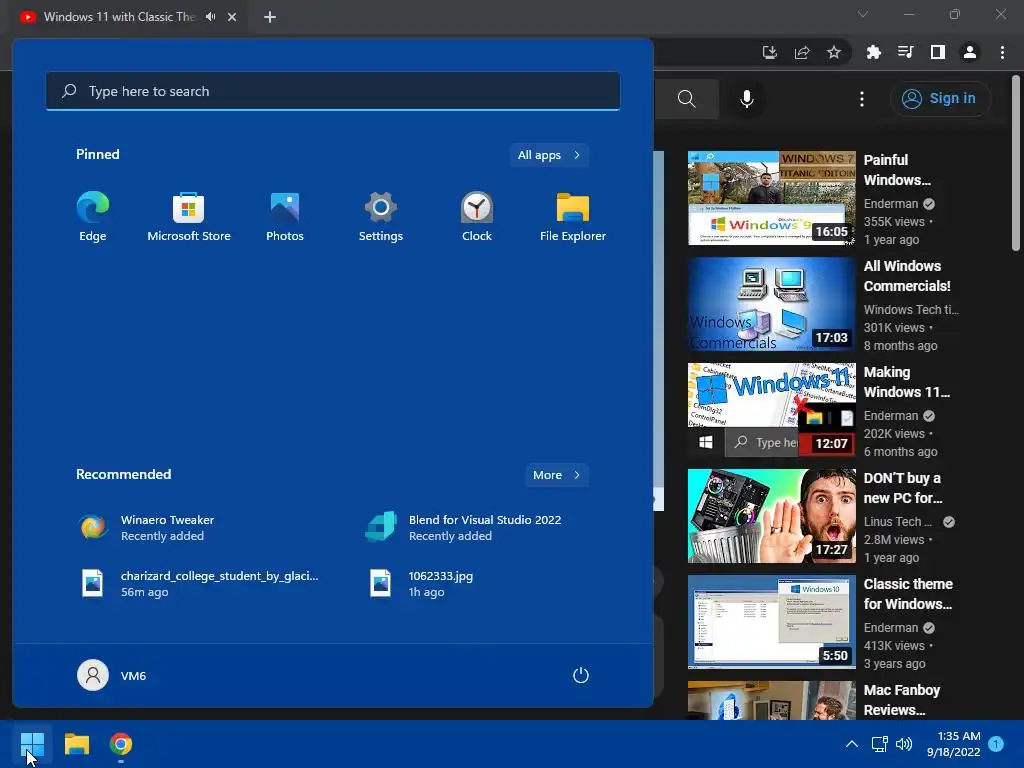Start YouTube voice search

(747, 99)
